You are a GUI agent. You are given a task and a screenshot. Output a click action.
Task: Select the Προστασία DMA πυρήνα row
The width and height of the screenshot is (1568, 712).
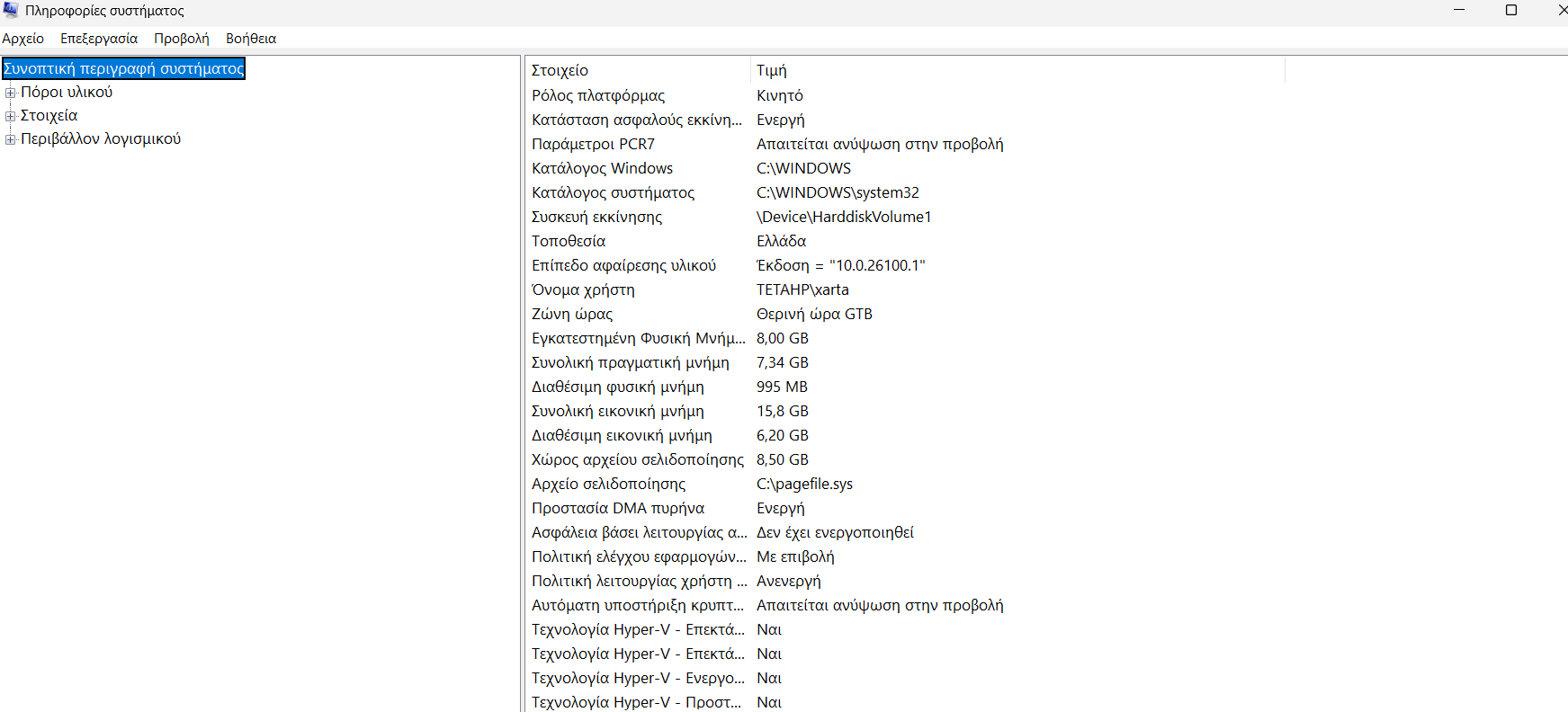point(905,508)
